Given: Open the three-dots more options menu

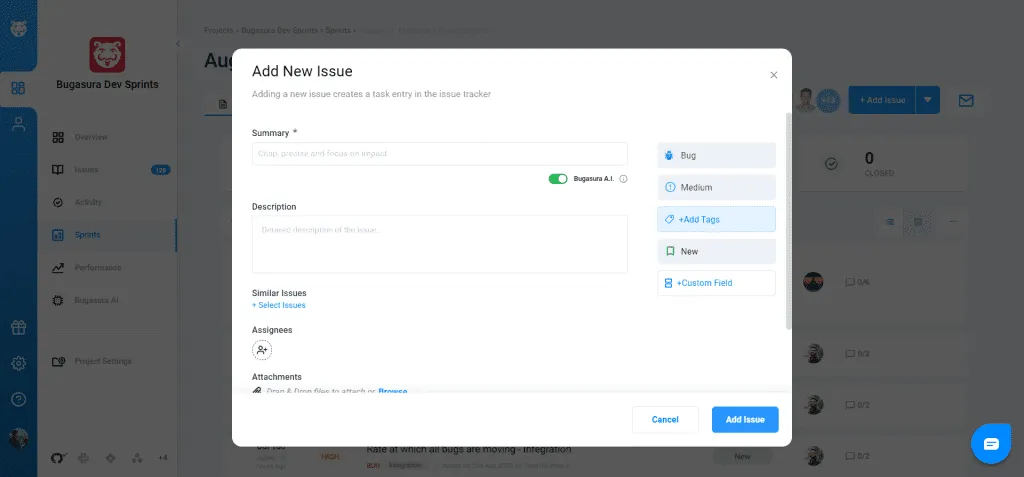Looking at the screenshot, I should click(953, 222).
